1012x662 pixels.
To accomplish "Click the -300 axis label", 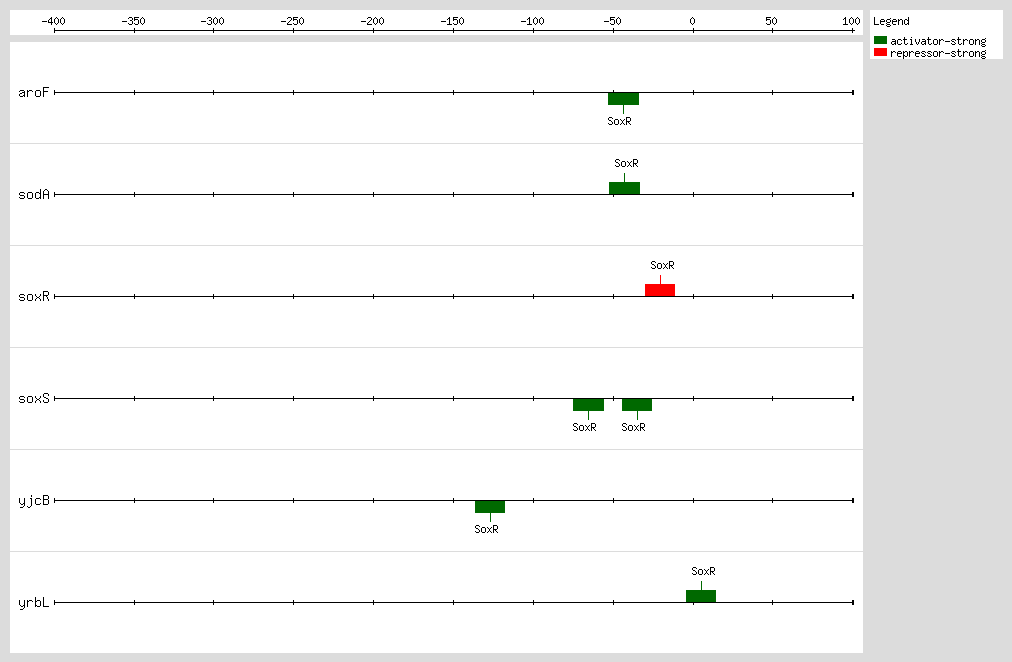I will pyautogui.click(x=212, y=21).
